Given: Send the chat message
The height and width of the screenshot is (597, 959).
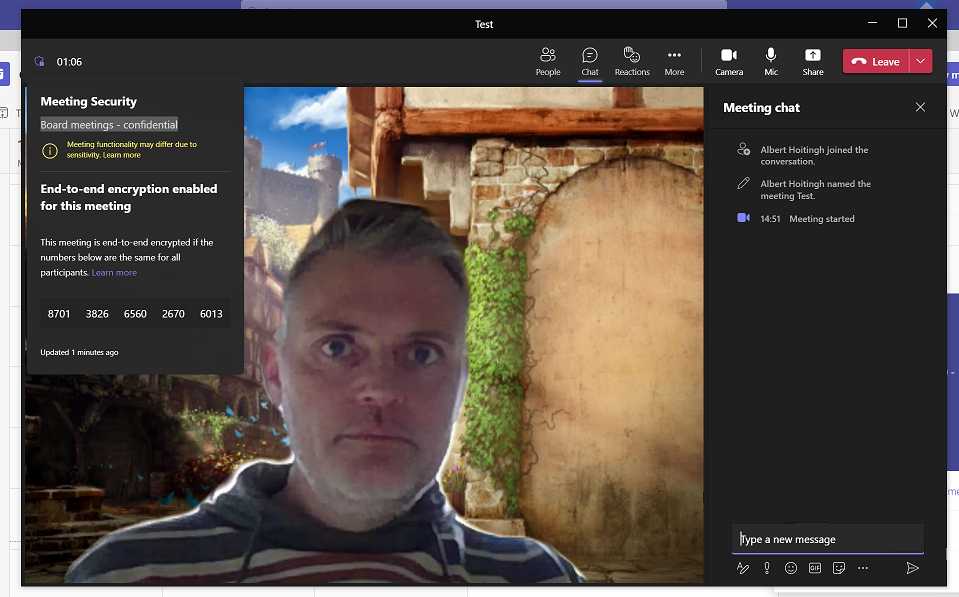Looking at the screenshot, I should point(912,568).
